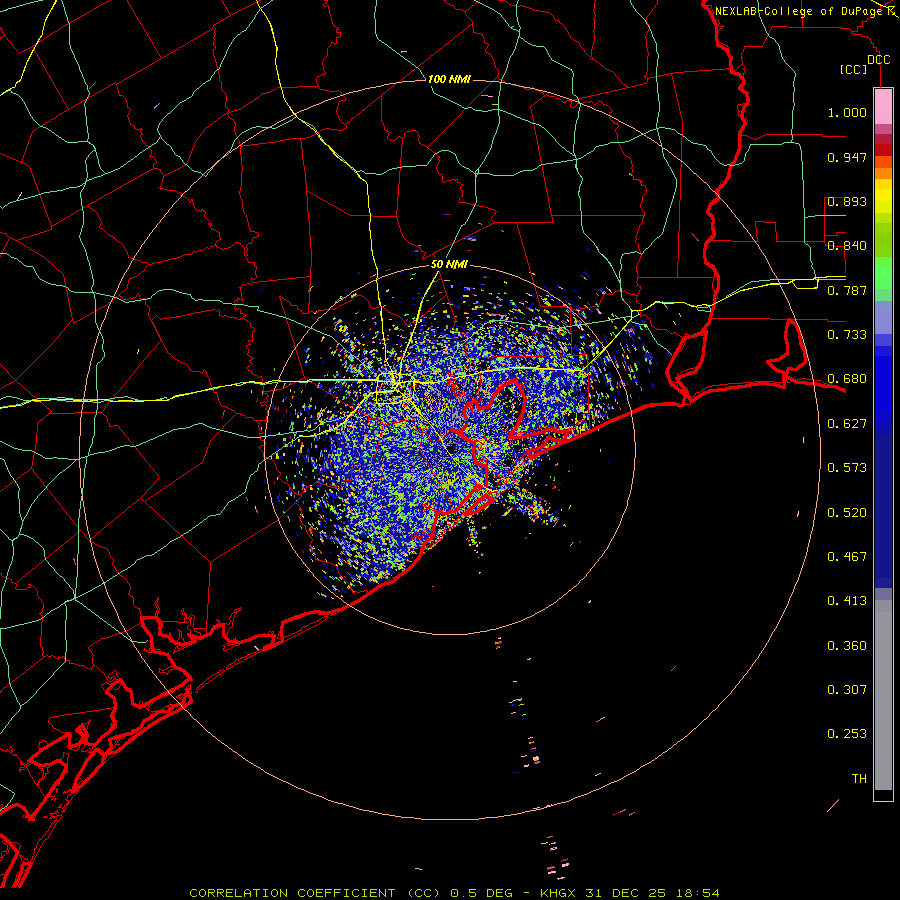Click the 0.947 color scale value
The height and width of the screenshot is (900, 900).
[x=847, y=157]
